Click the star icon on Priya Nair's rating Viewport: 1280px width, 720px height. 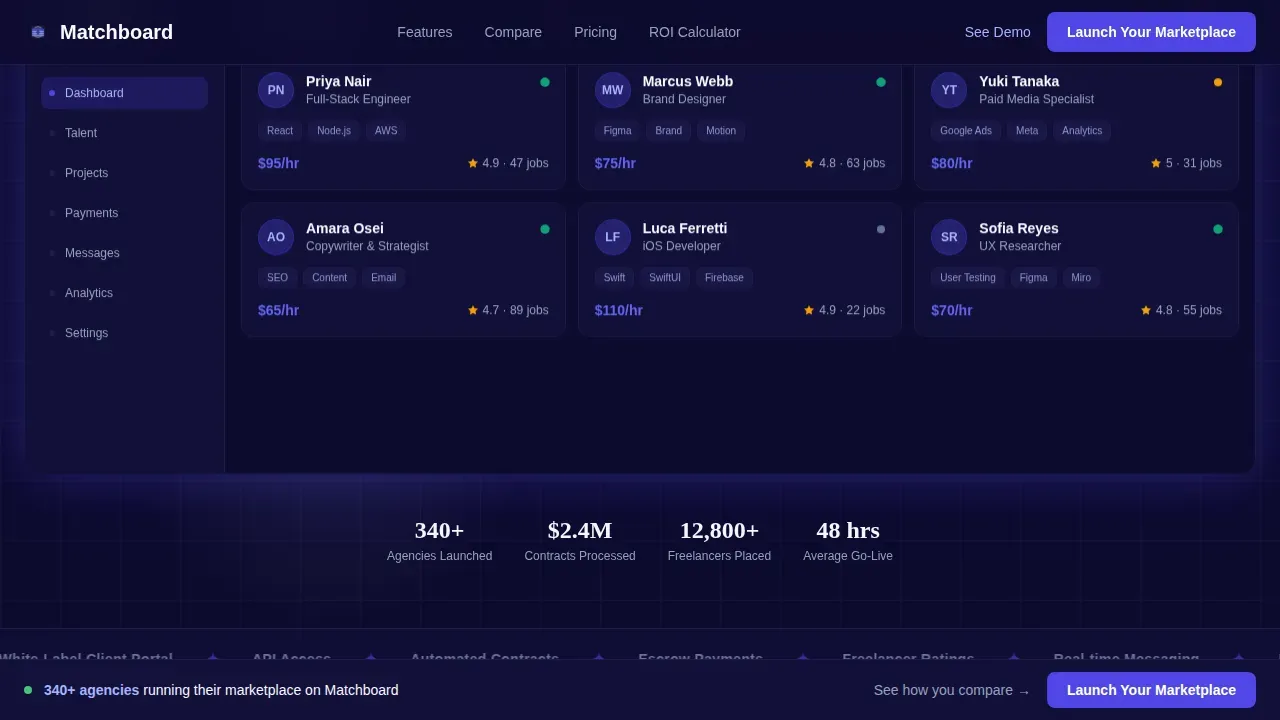pos(473,163)
